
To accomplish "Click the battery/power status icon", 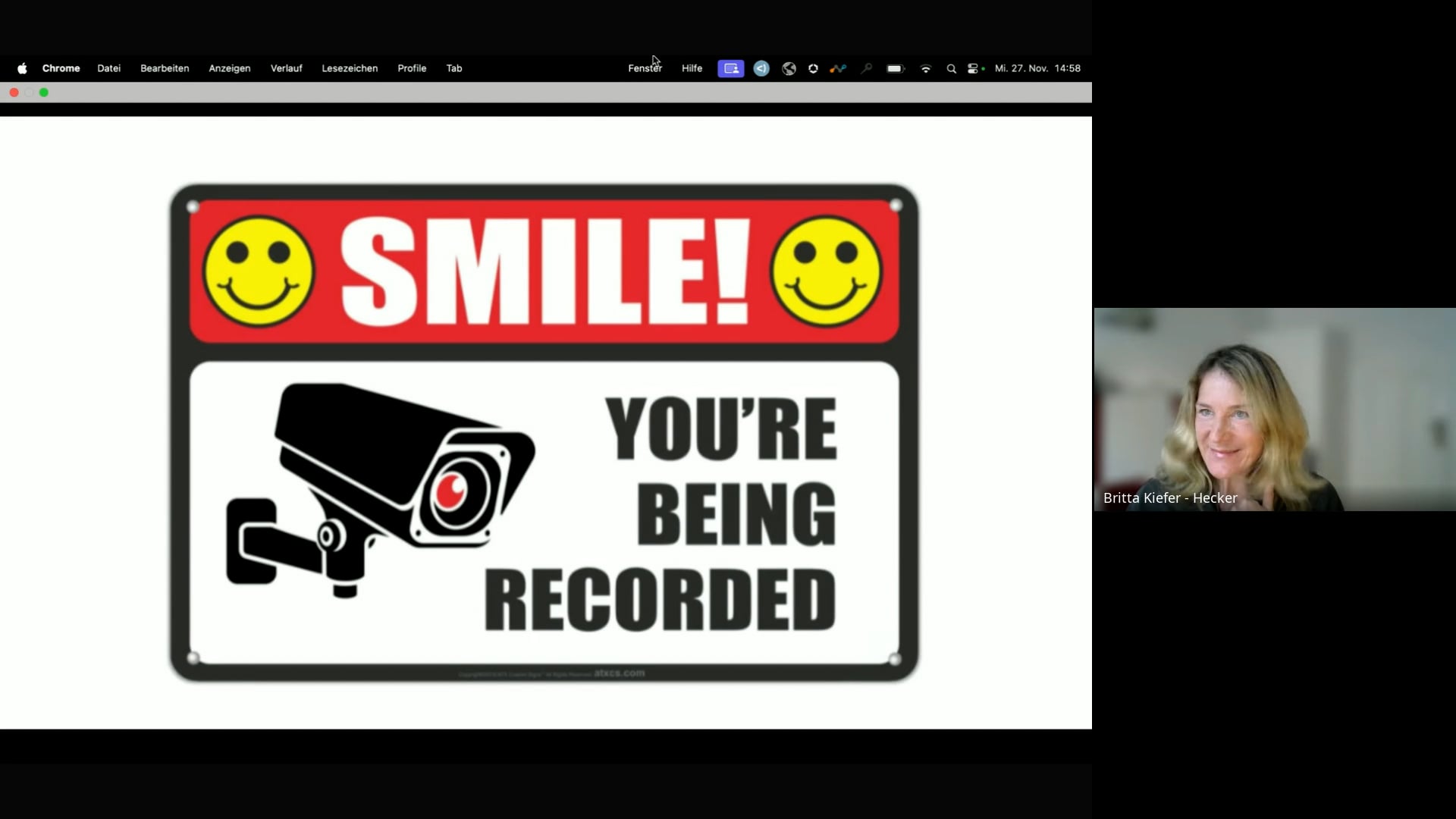I will [x=893, y=68].
